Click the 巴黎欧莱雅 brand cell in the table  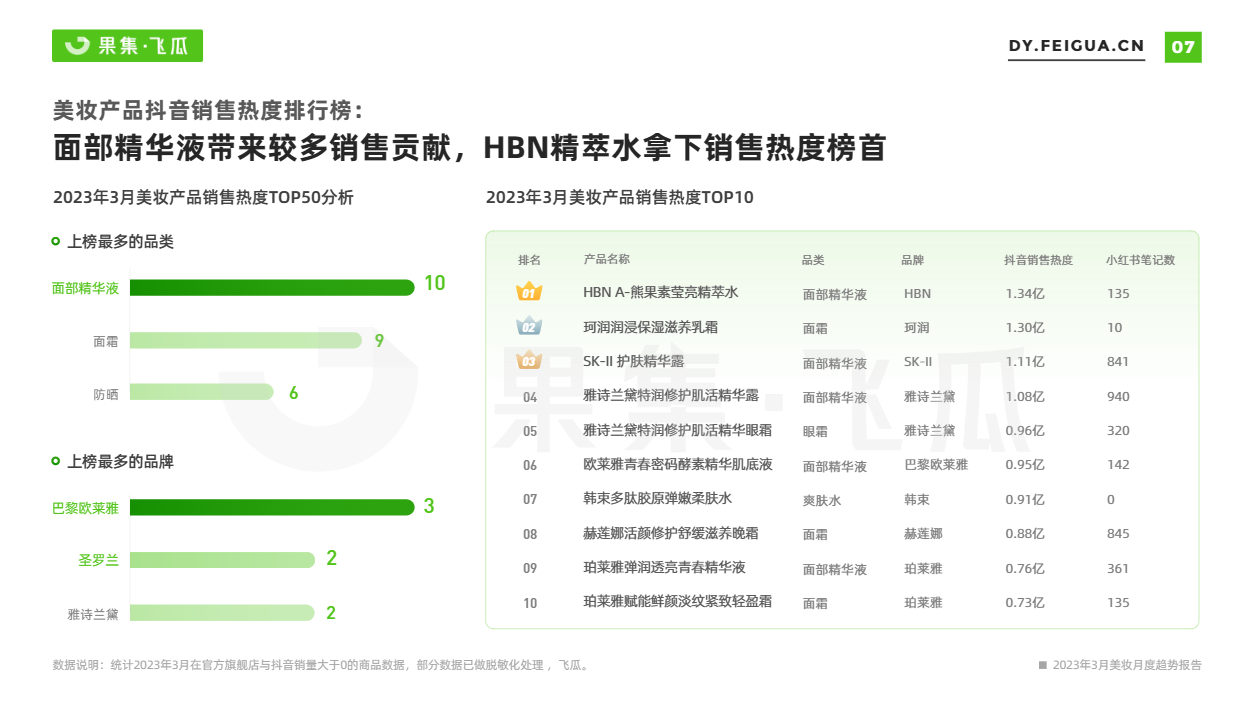936,465
